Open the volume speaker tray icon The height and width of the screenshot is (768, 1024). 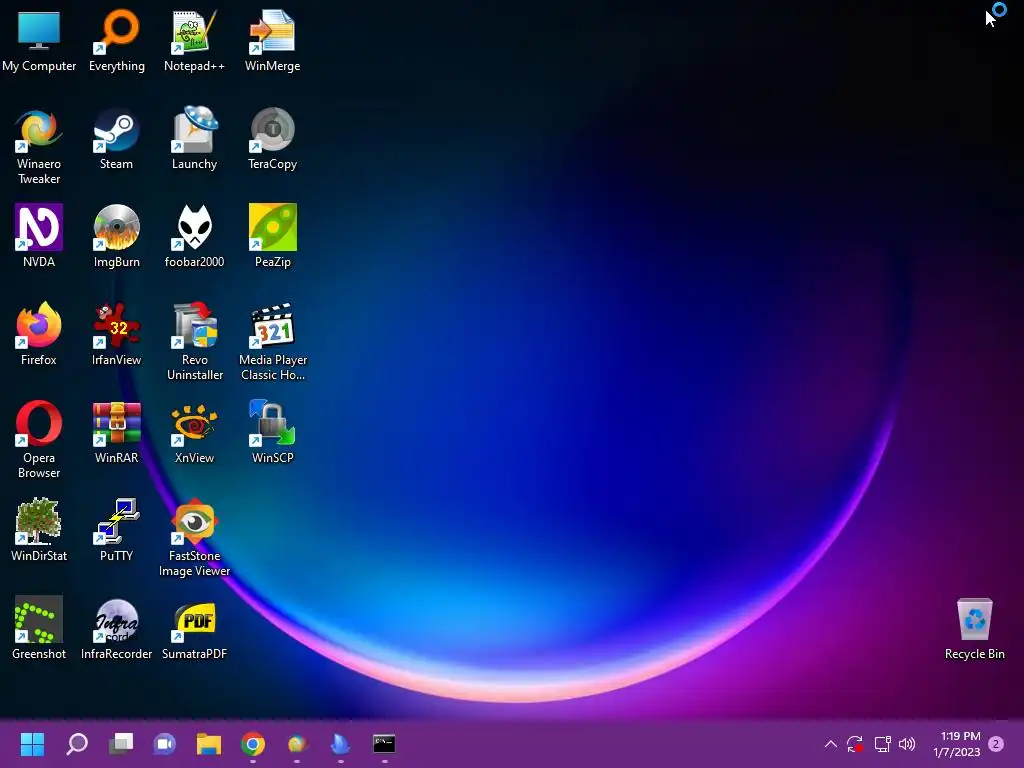tap(907, 744)
